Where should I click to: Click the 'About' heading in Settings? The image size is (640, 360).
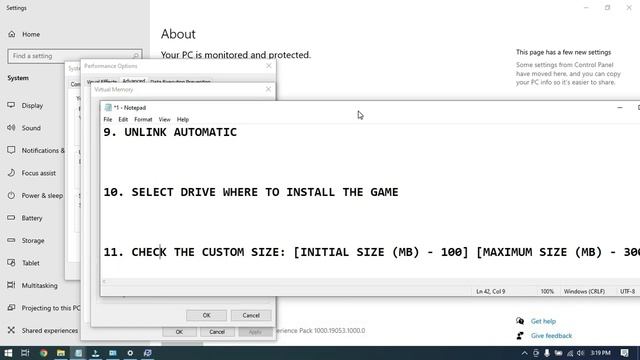pyautogui.click(x=178, y=34)
